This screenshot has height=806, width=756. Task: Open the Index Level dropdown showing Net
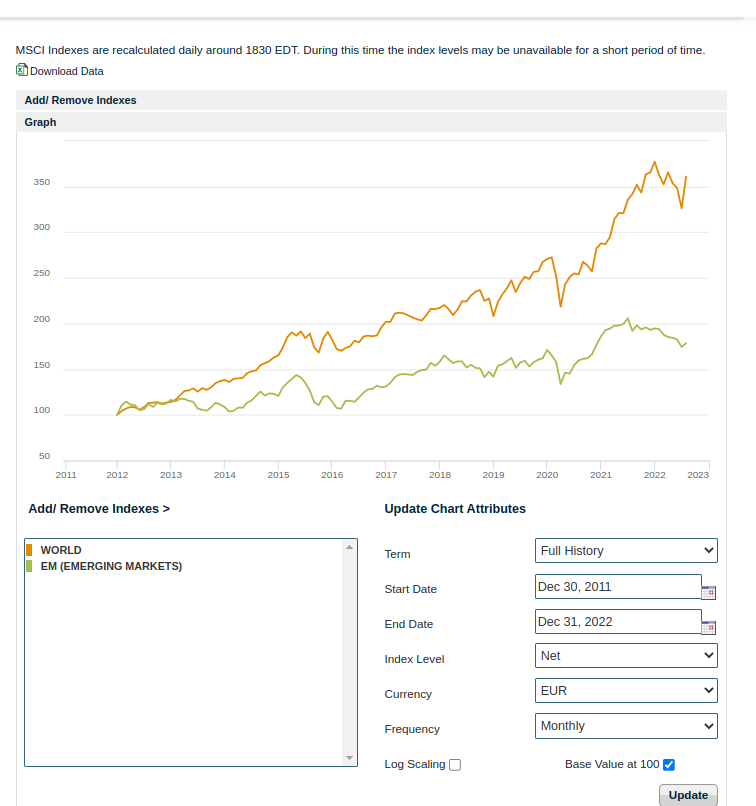[626, 655]
